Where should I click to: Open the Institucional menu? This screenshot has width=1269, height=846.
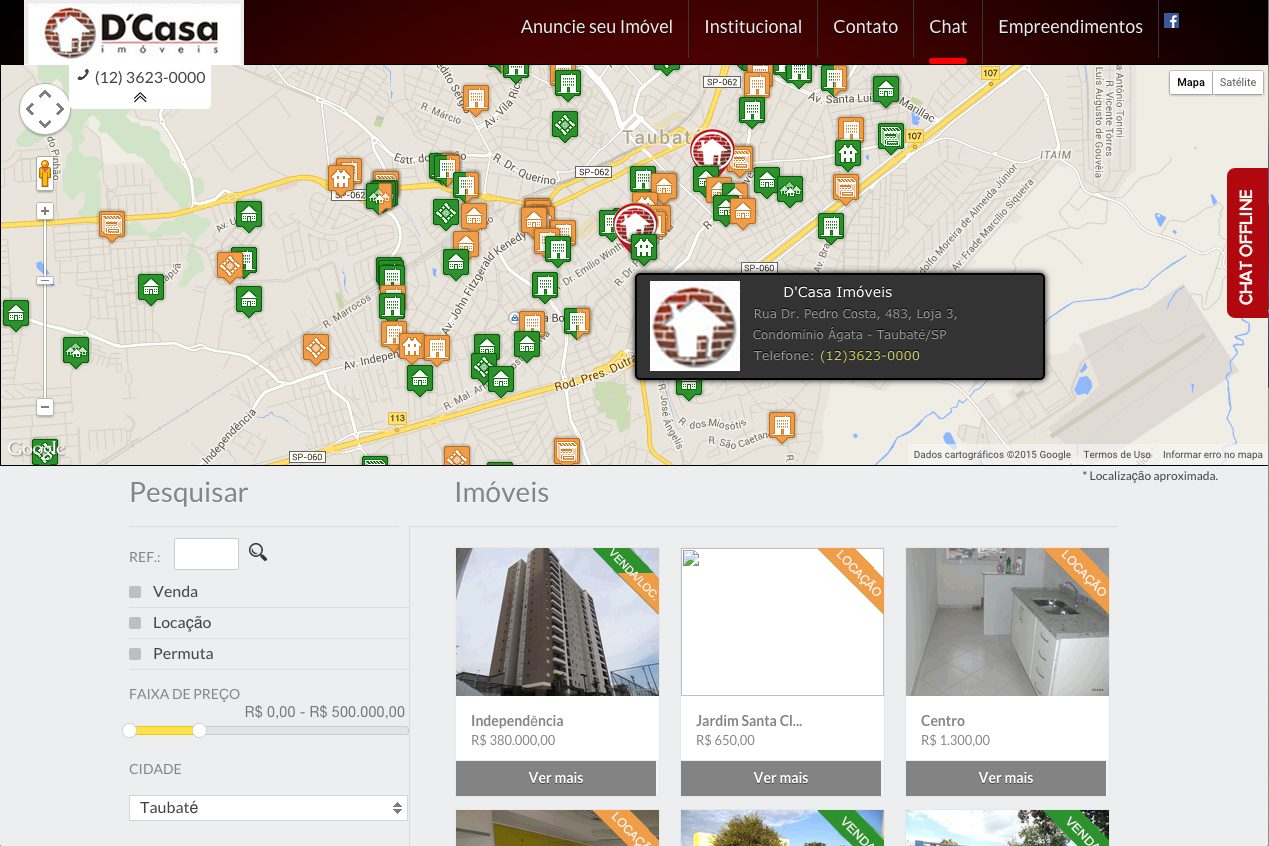[x=753, y=27]
